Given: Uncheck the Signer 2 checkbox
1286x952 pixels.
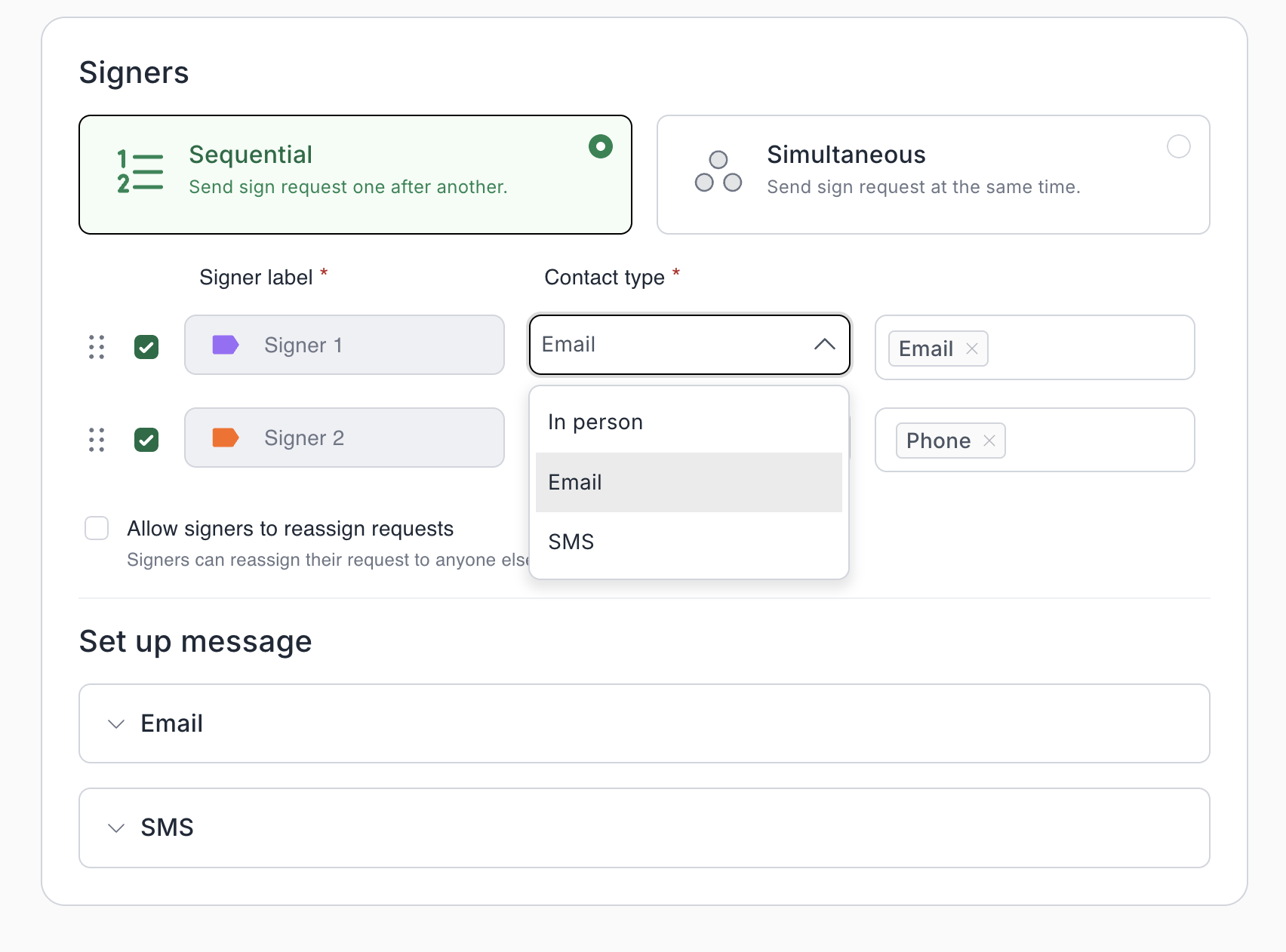Looking at the screenshot, I should pyautogui.click(x=146, y=440).
